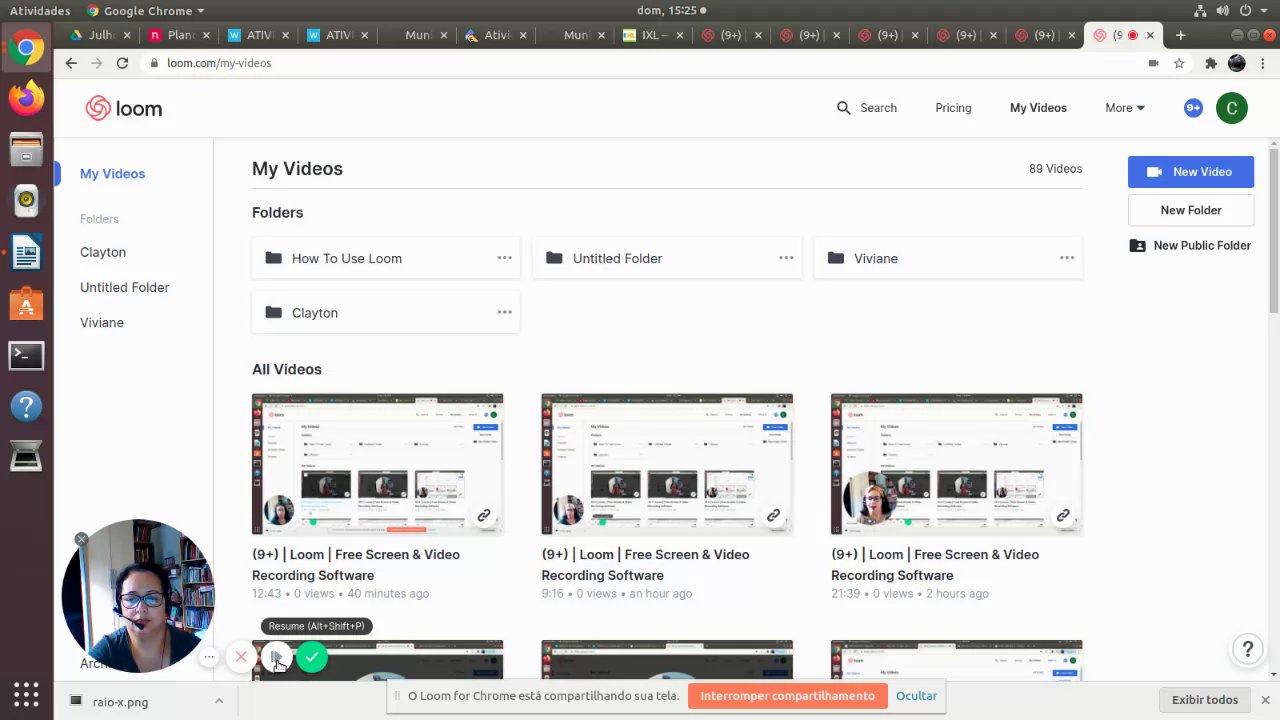Cancel recording with the red X control

pos(241,657)
